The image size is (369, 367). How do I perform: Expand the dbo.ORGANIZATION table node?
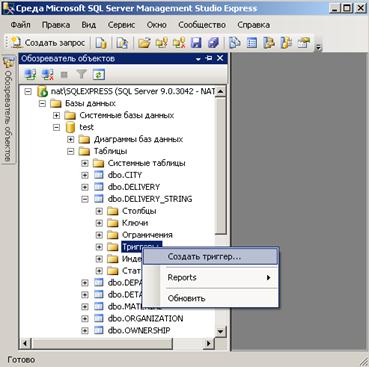(x=85, y=319)
